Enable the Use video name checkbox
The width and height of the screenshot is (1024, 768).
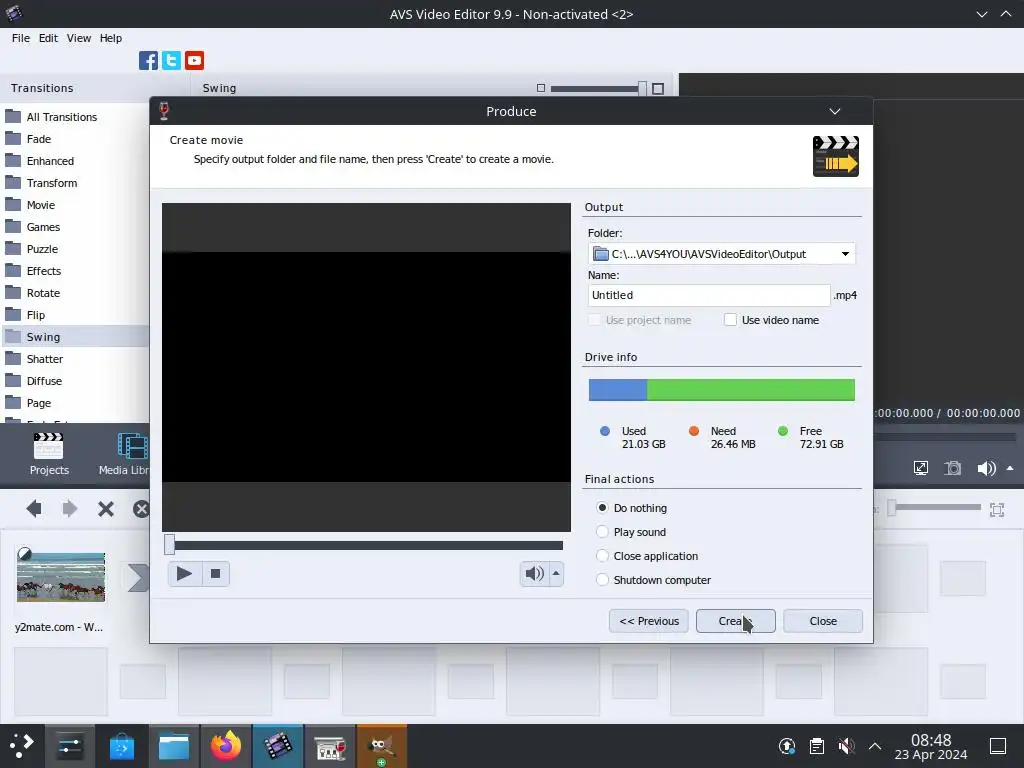coord(730,320)
